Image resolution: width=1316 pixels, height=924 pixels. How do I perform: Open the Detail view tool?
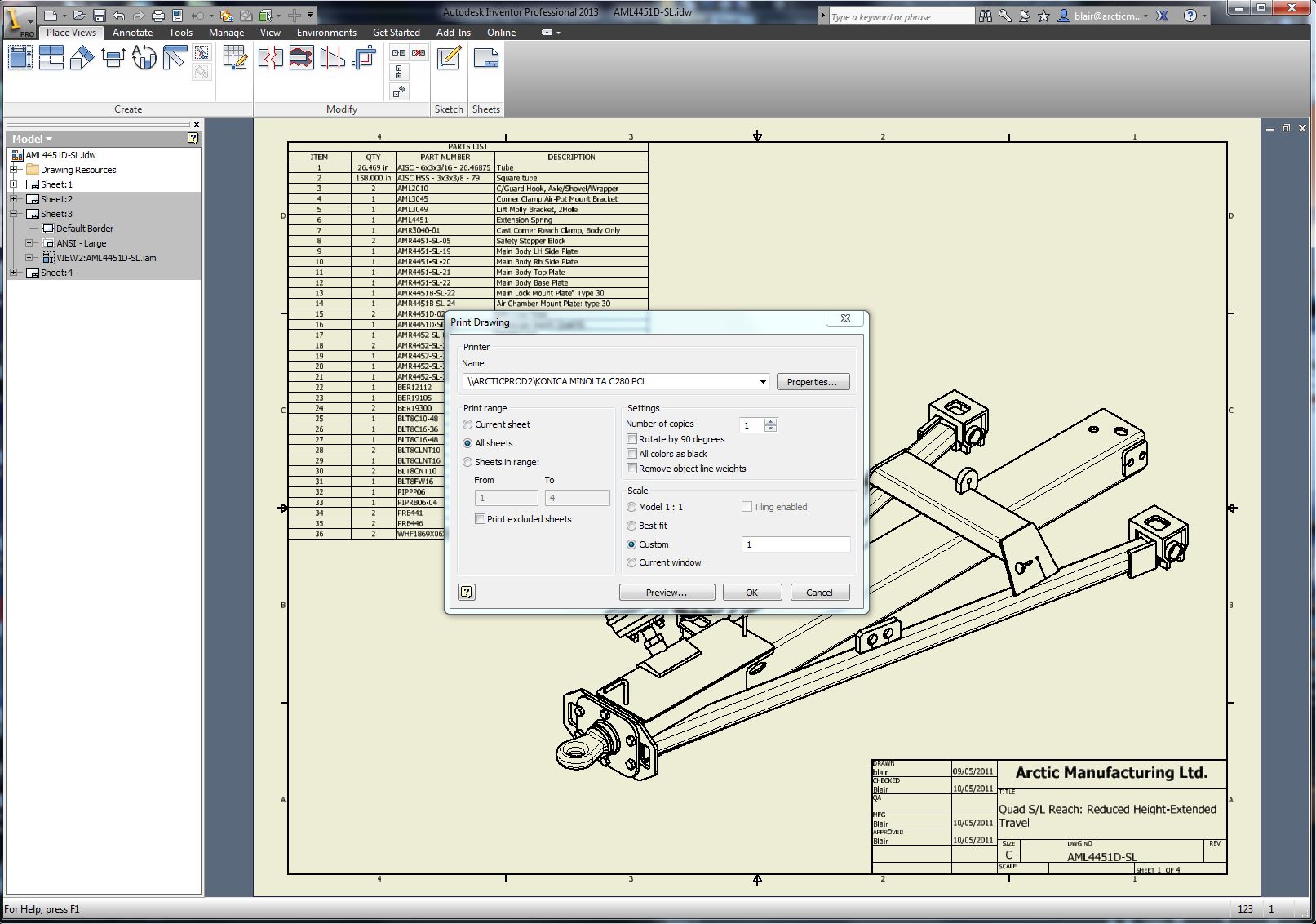click(144, 57)
